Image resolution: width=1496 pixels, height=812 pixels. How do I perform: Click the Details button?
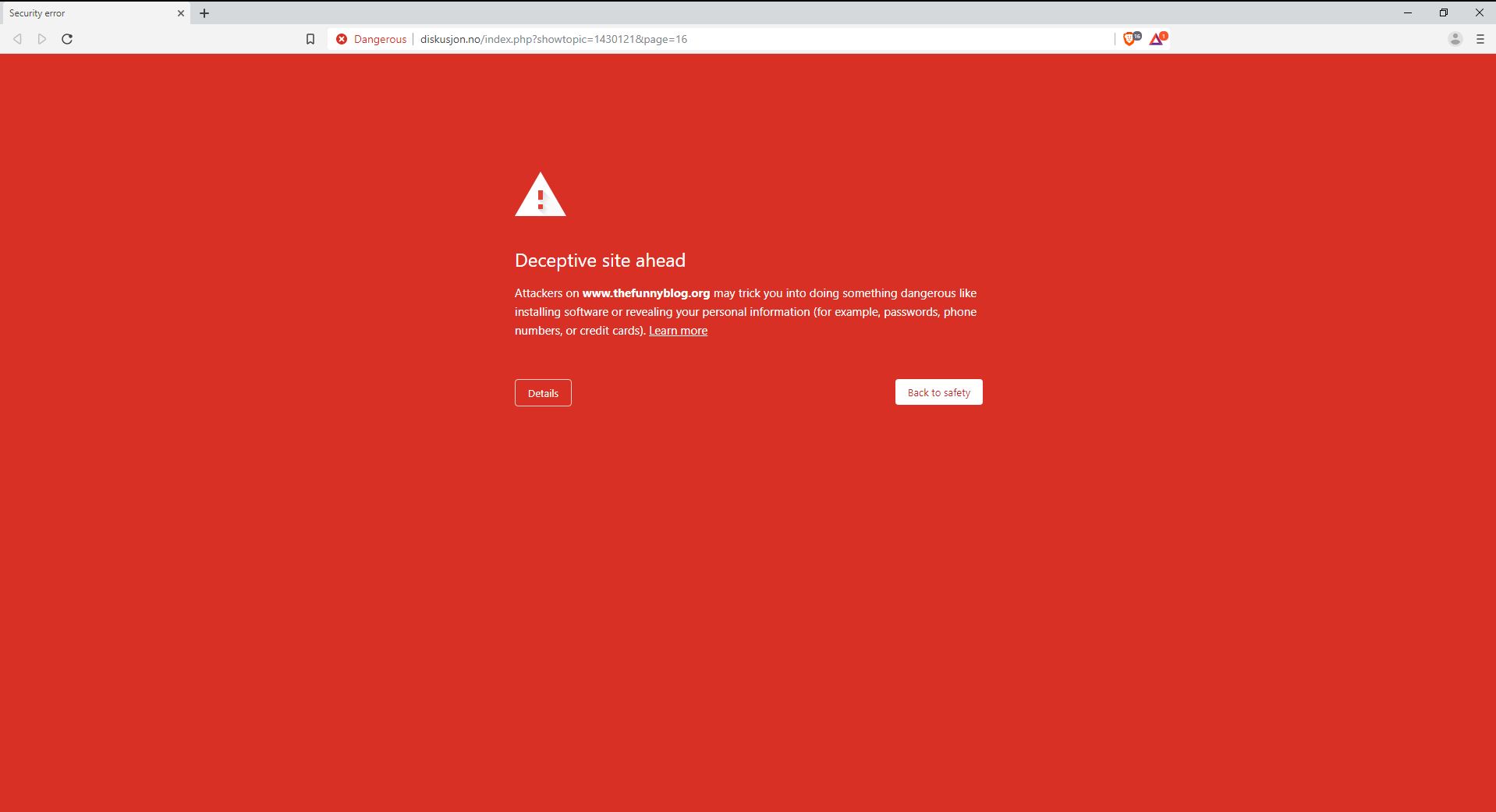click(x=543, y=393)
